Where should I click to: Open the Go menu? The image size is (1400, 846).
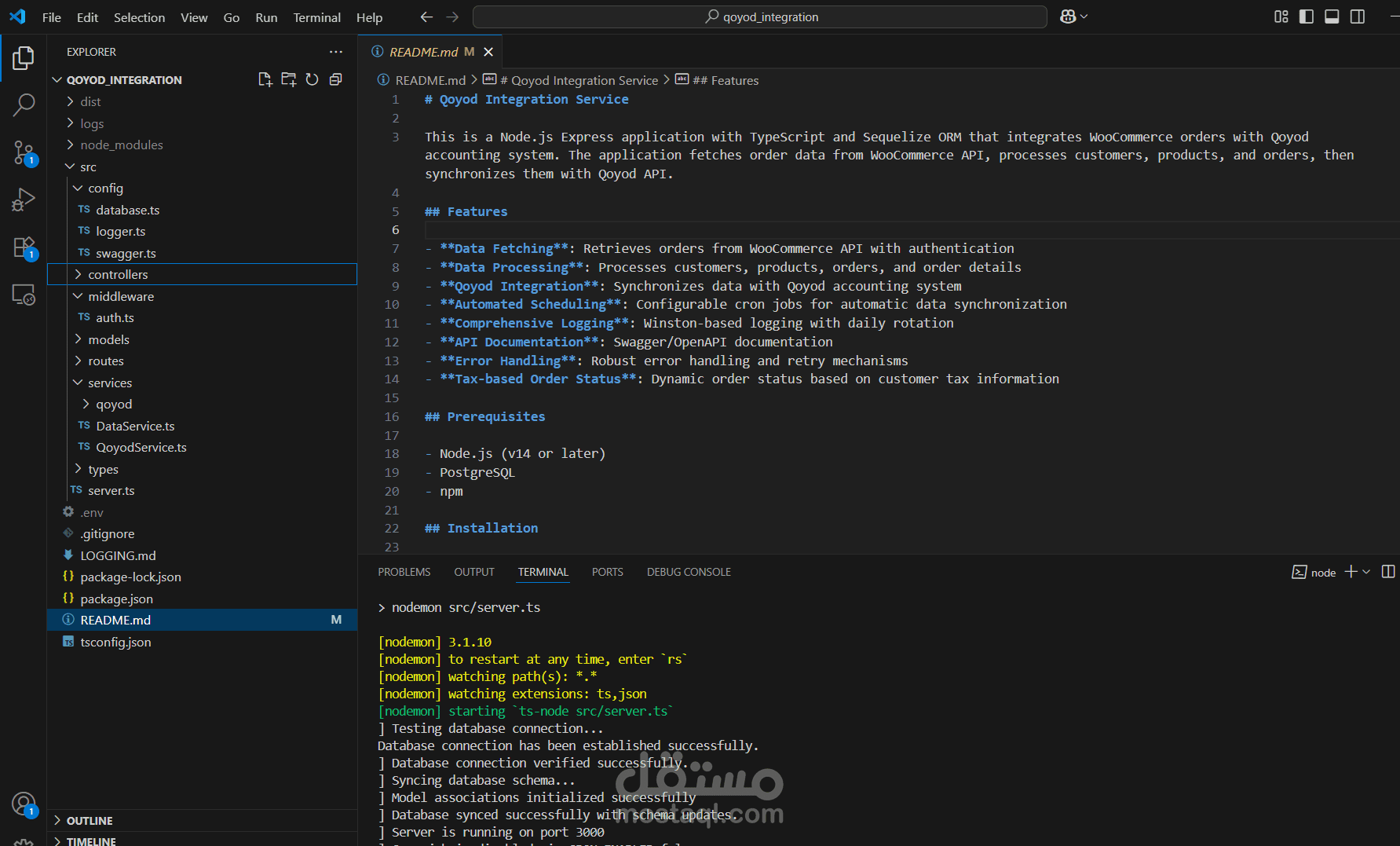(232, 17)
